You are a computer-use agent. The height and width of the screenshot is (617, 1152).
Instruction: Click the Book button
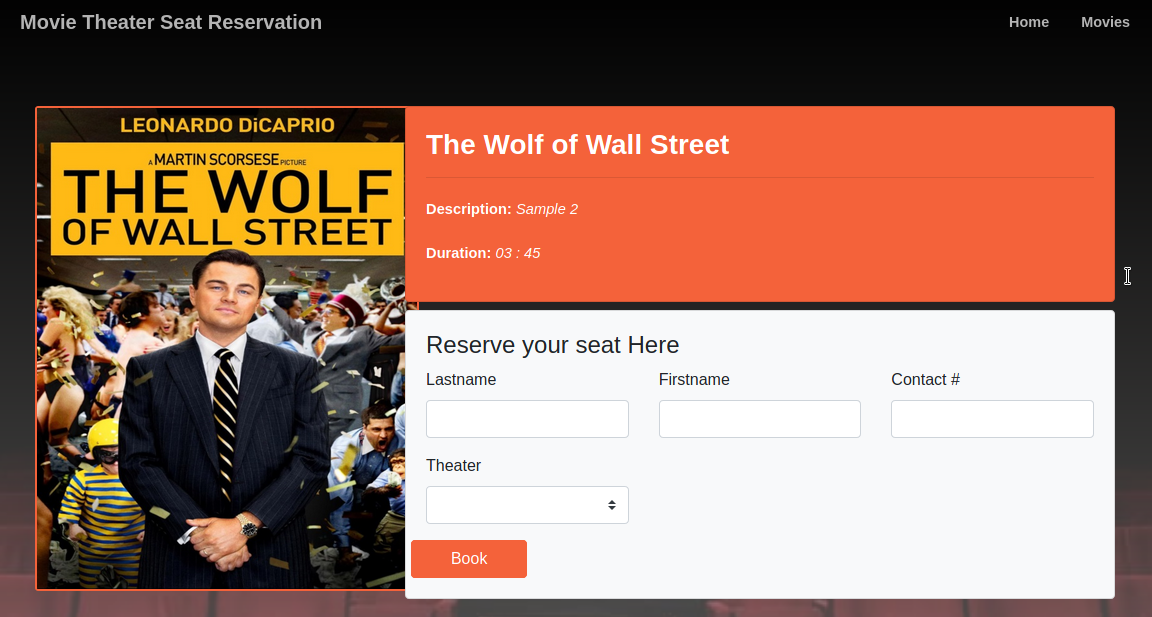(x=469, y=559)
